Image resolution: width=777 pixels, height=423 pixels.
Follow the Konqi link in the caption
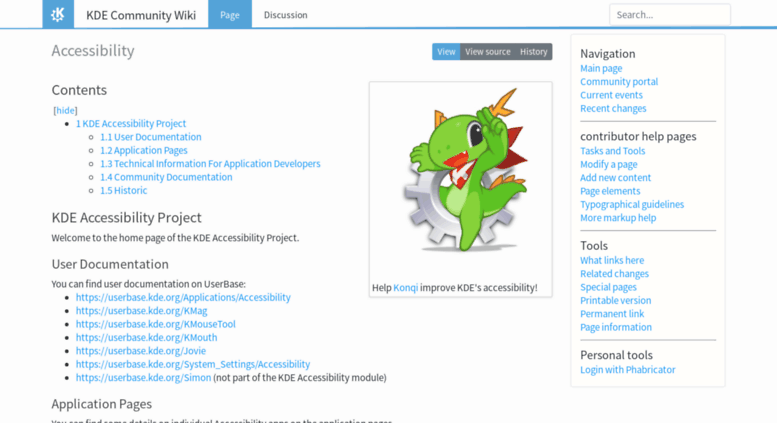tap(405, 287)
